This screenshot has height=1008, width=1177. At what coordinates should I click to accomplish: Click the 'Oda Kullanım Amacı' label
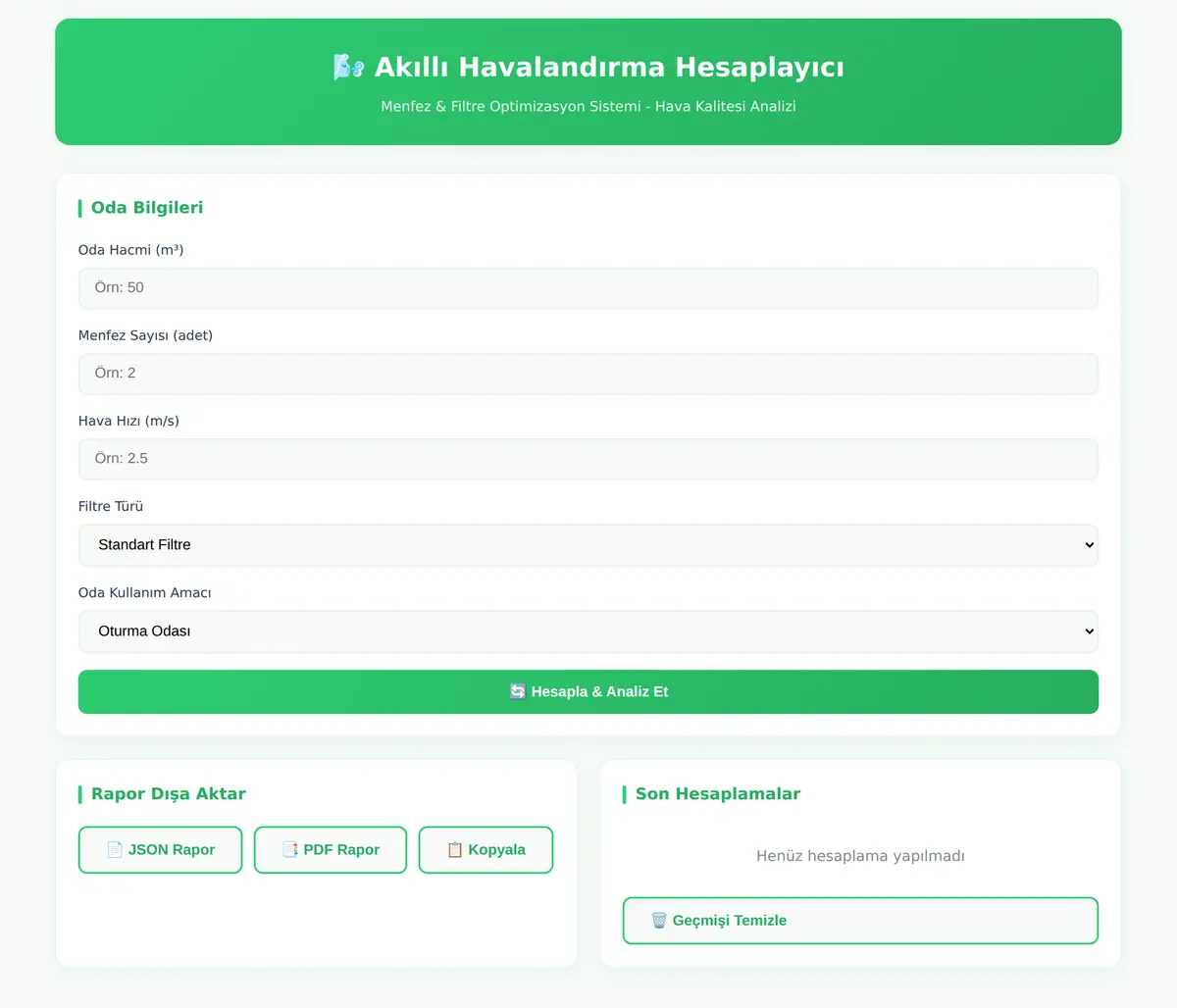pyautogui.click(x=144, y=592)
